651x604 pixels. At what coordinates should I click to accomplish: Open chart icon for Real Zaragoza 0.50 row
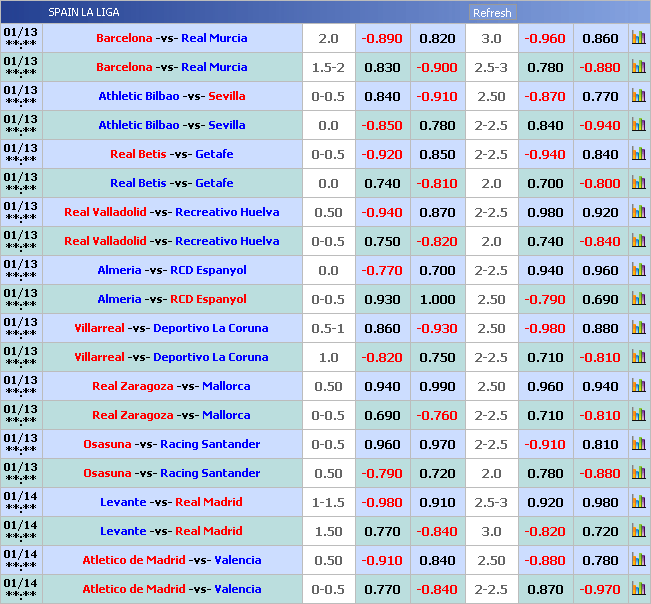[x=638, y=386]
